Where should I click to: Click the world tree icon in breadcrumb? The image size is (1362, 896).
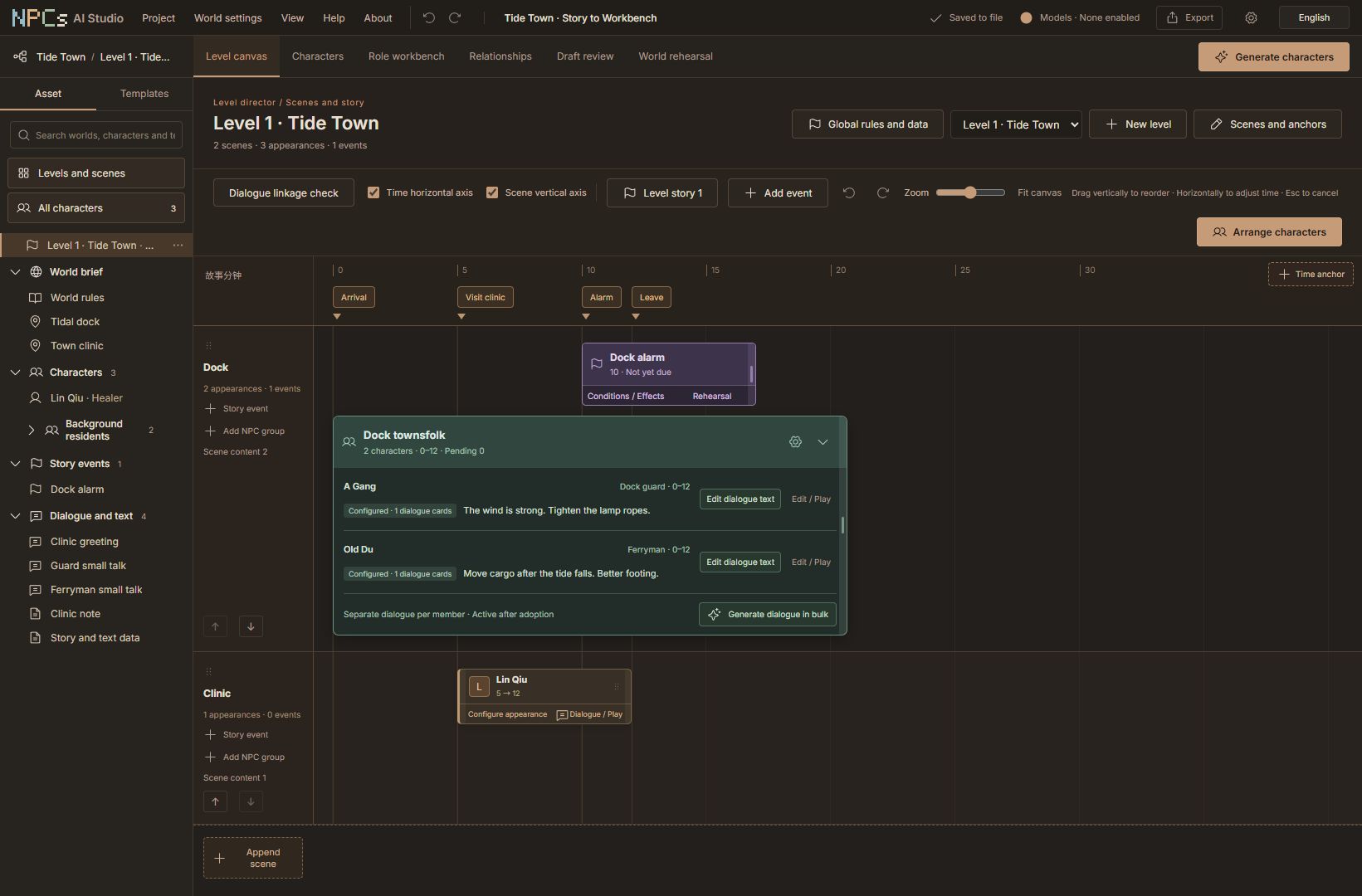[20, 56]
